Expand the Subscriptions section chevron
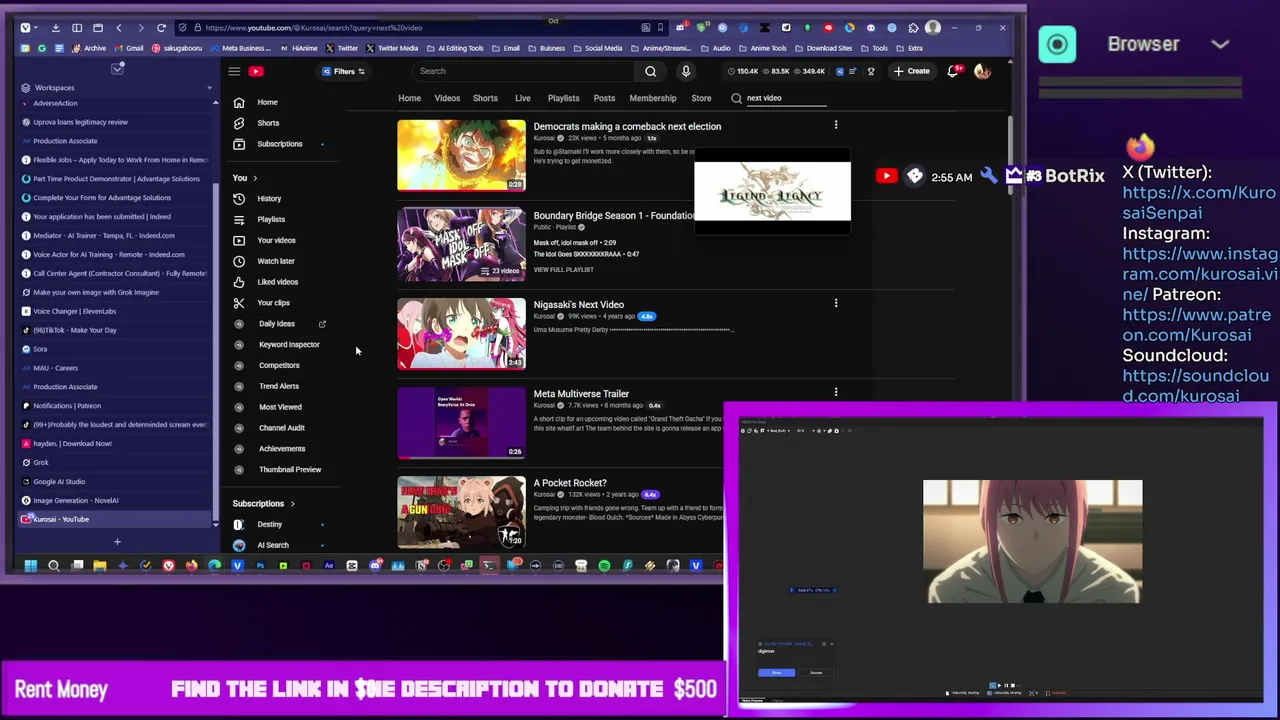This screenshot has height=720, width=1280. pos(292,503)
